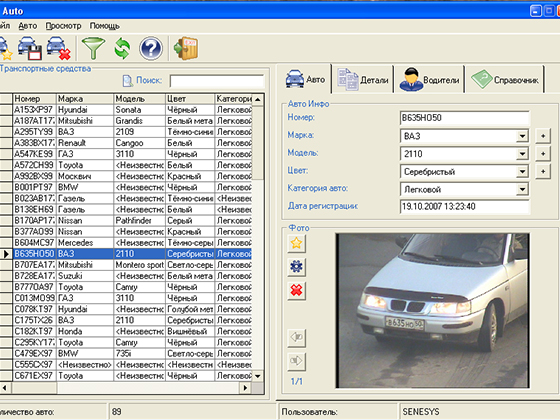Sort by the Марка column header
This screenshot has width=560, height=420.
click(85, 99)
